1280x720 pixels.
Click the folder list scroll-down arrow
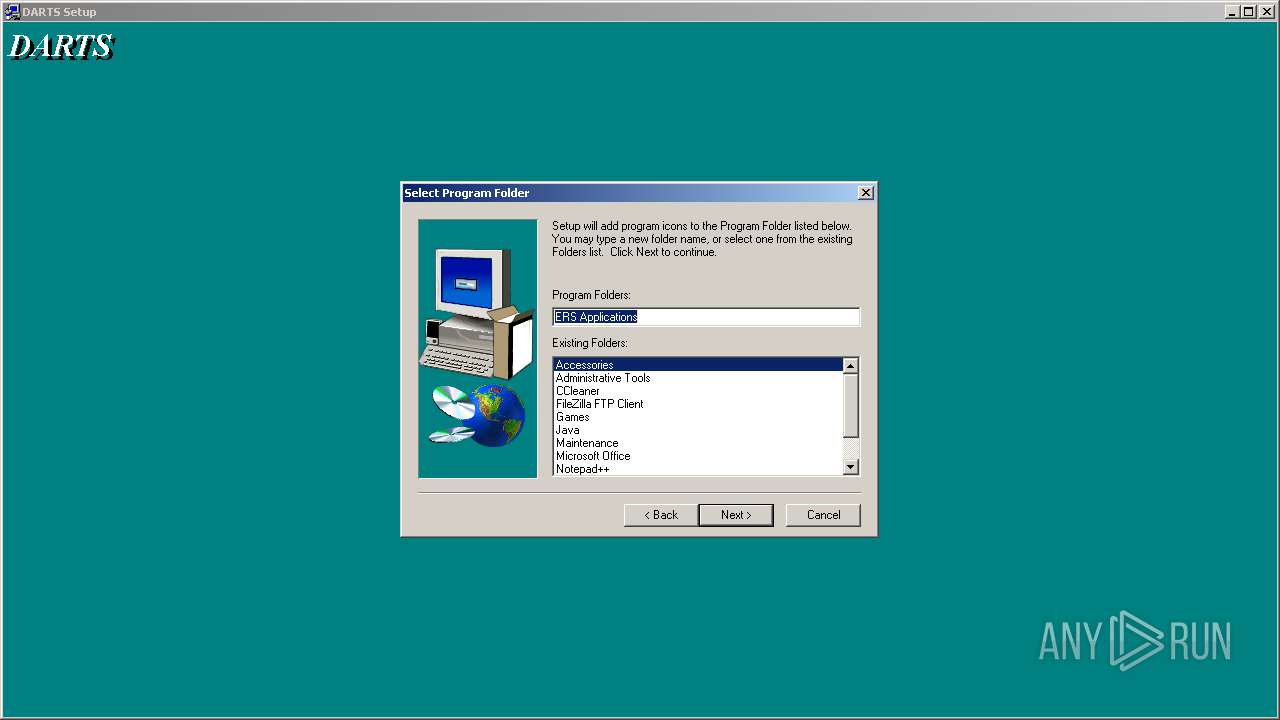tap(851, 467)
